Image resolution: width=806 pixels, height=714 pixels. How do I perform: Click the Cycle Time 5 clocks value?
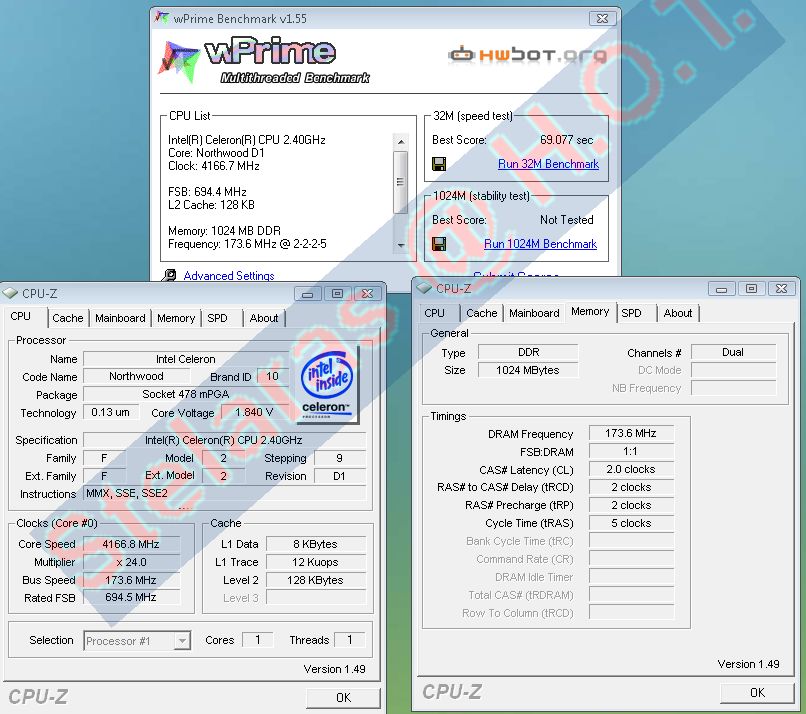tap(631, 523)
